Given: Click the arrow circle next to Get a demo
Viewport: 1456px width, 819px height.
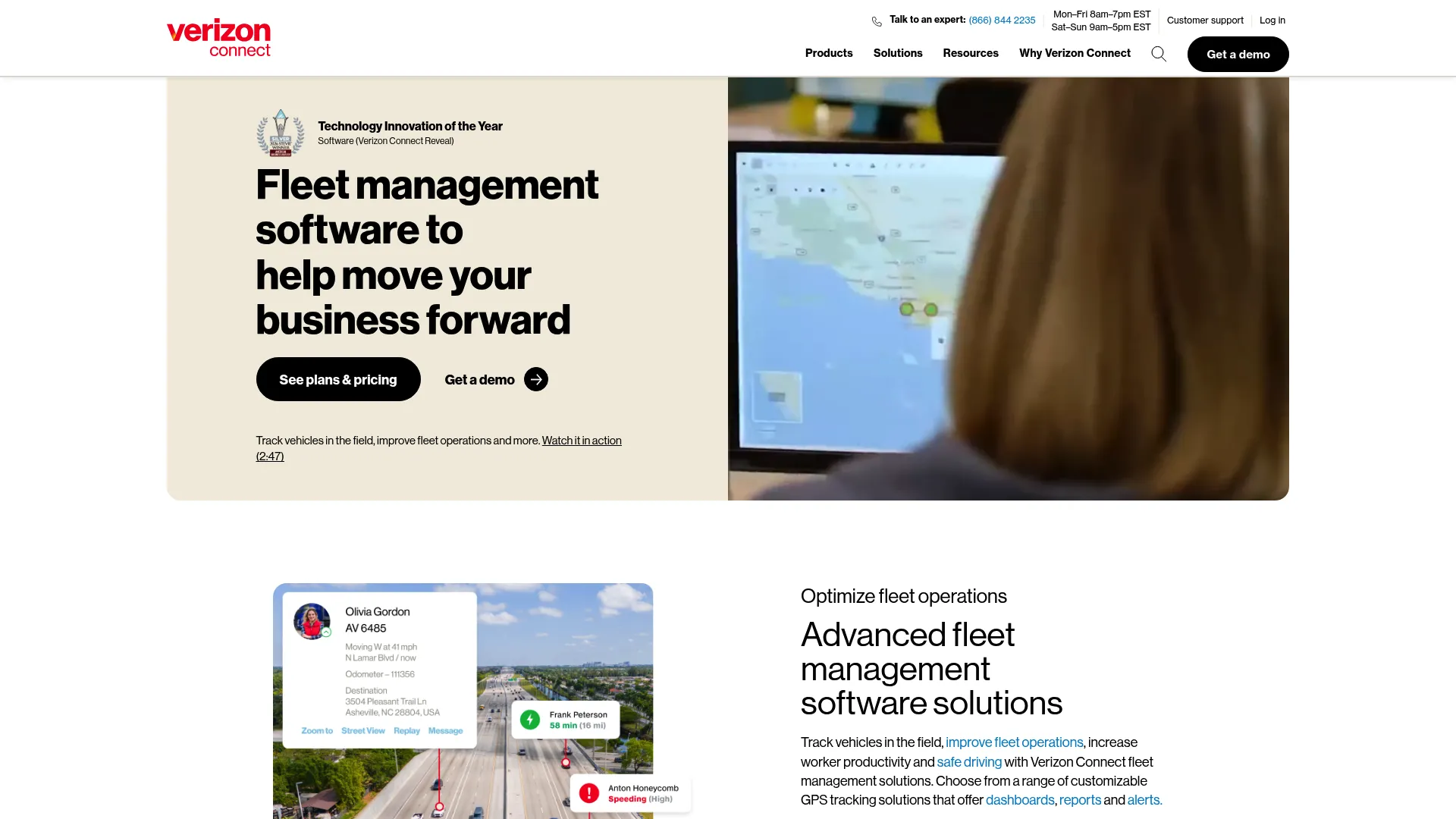Looking at the screenshot, I should pyautogui.click(x=536, y=379).
